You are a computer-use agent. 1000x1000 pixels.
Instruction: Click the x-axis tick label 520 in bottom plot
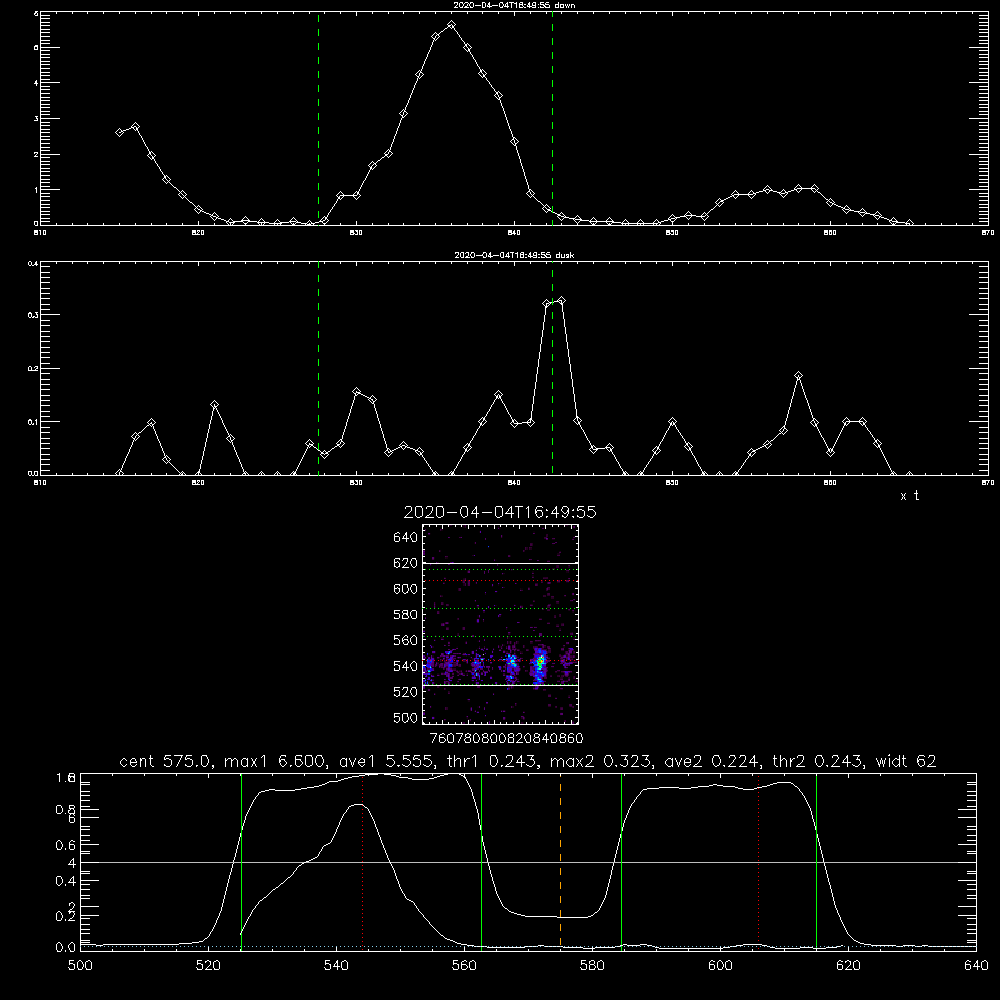[208, 966]
